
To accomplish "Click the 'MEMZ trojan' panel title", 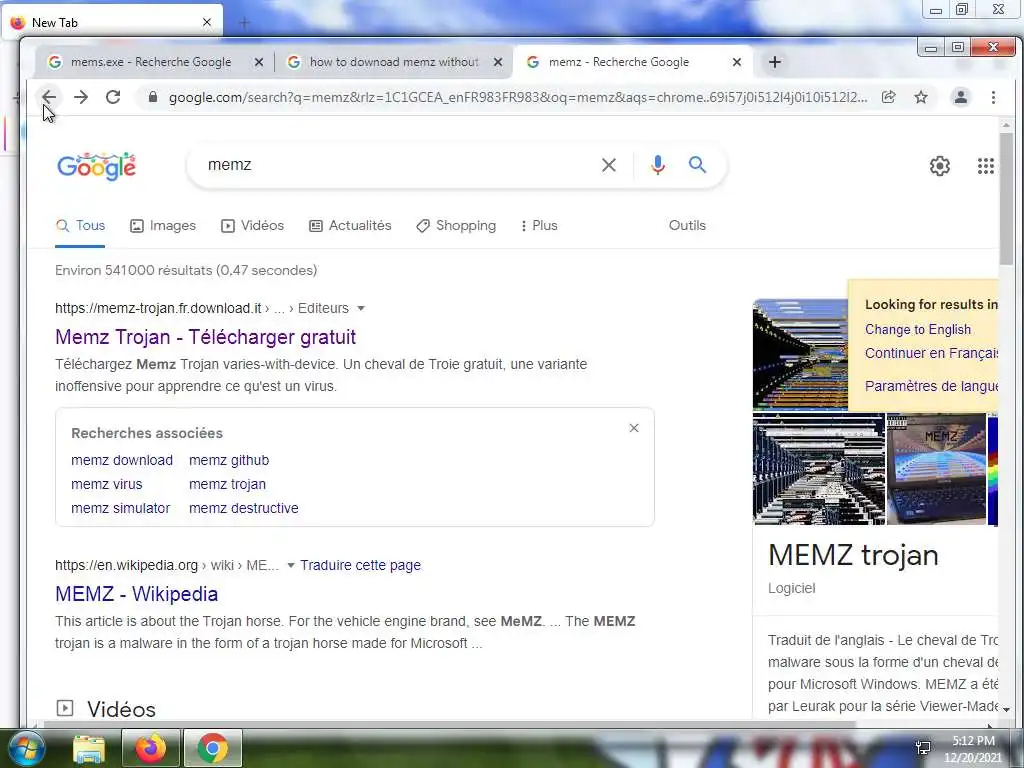I will [x=853, y=556].
